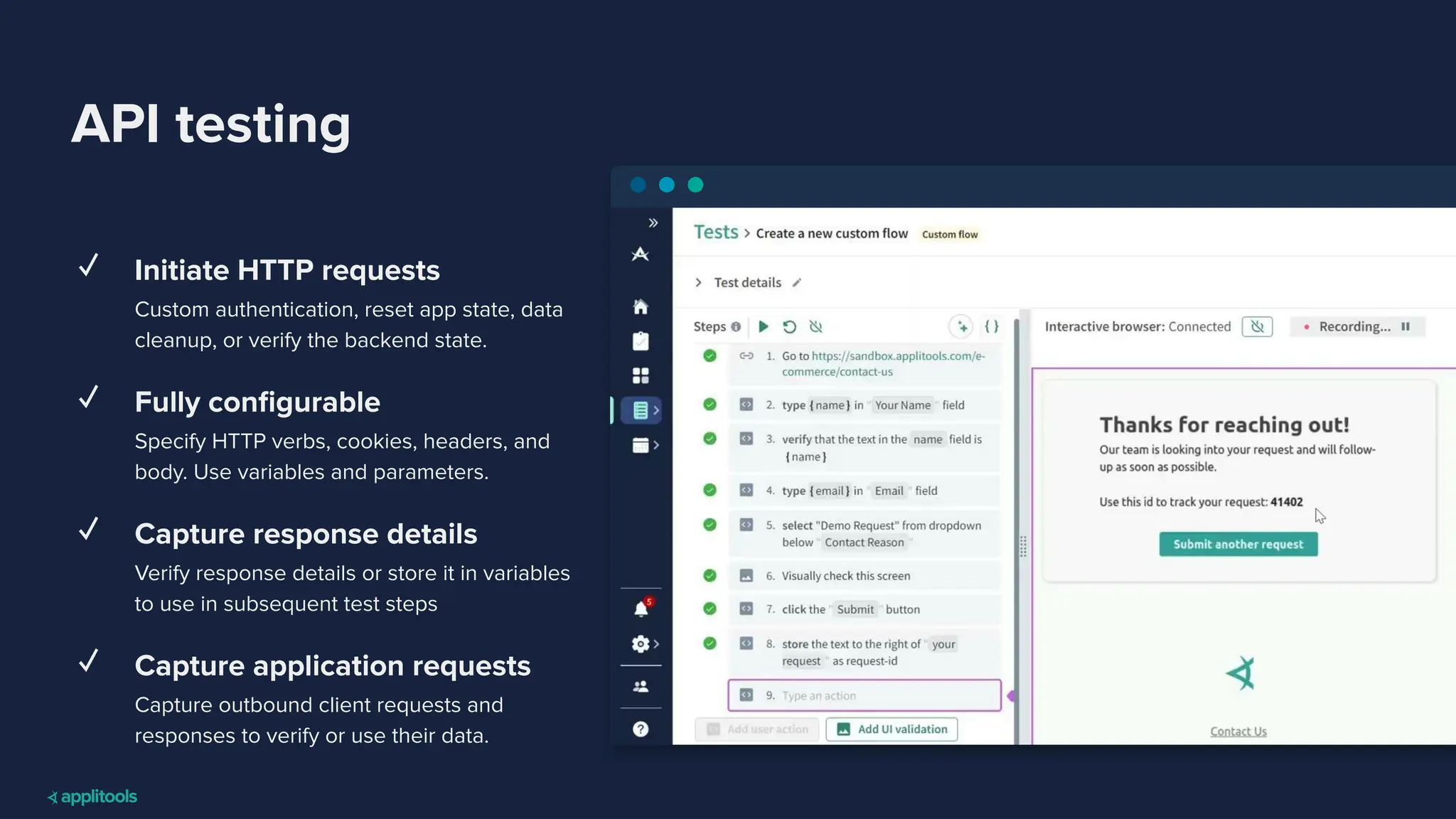Open the four-squares dashboard icon in the sidebar
1456x819 pixels.
click(x=641, y=375)
